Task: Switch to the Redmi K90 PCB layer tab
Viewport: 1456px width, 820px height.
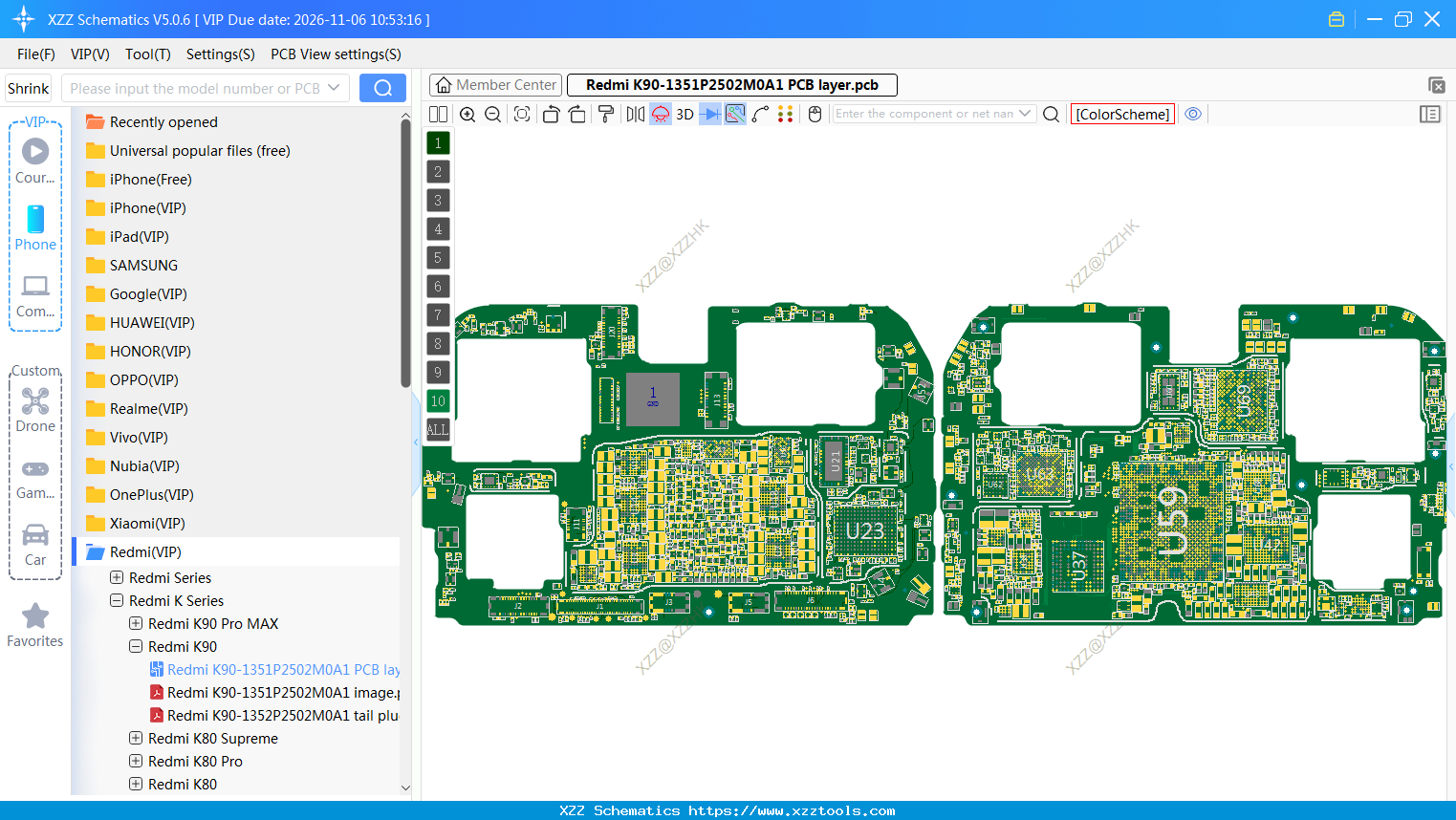Action: coord(731,84)
